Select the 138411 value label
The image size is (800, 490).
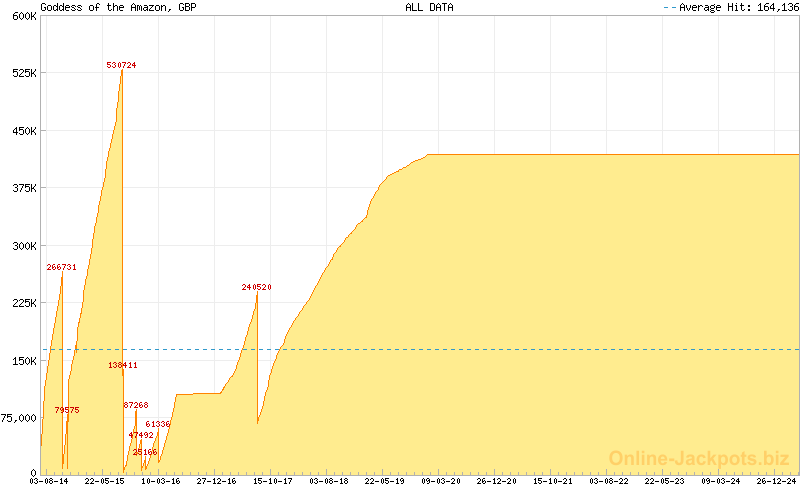click(123, 365)
